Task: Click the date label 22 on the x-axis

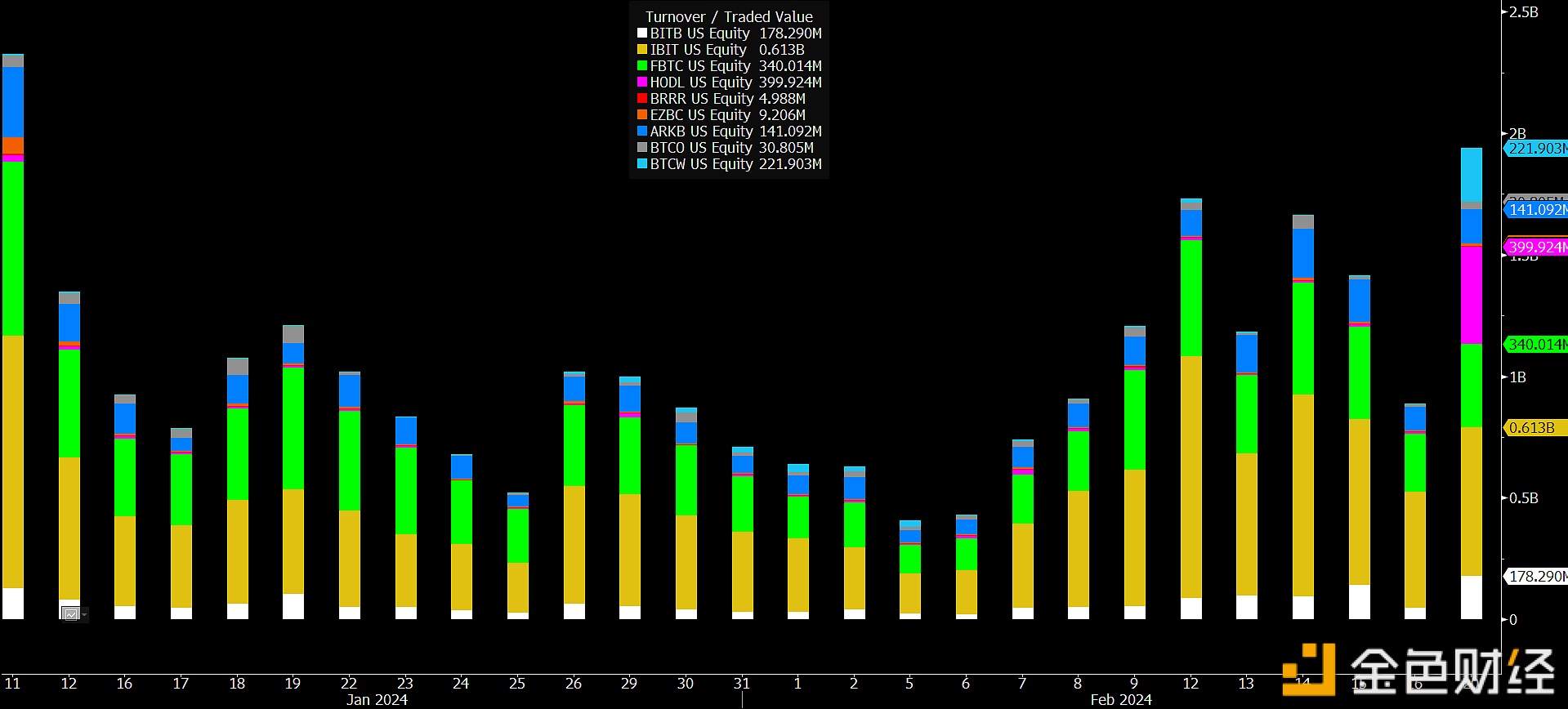Action: pyautogui.click(x=349, y=684)
